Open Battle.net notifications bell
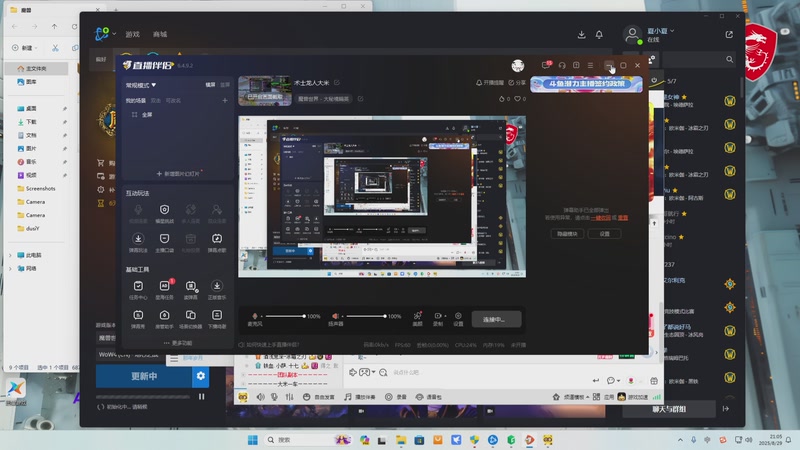800x450 pixels. [599, 34]
